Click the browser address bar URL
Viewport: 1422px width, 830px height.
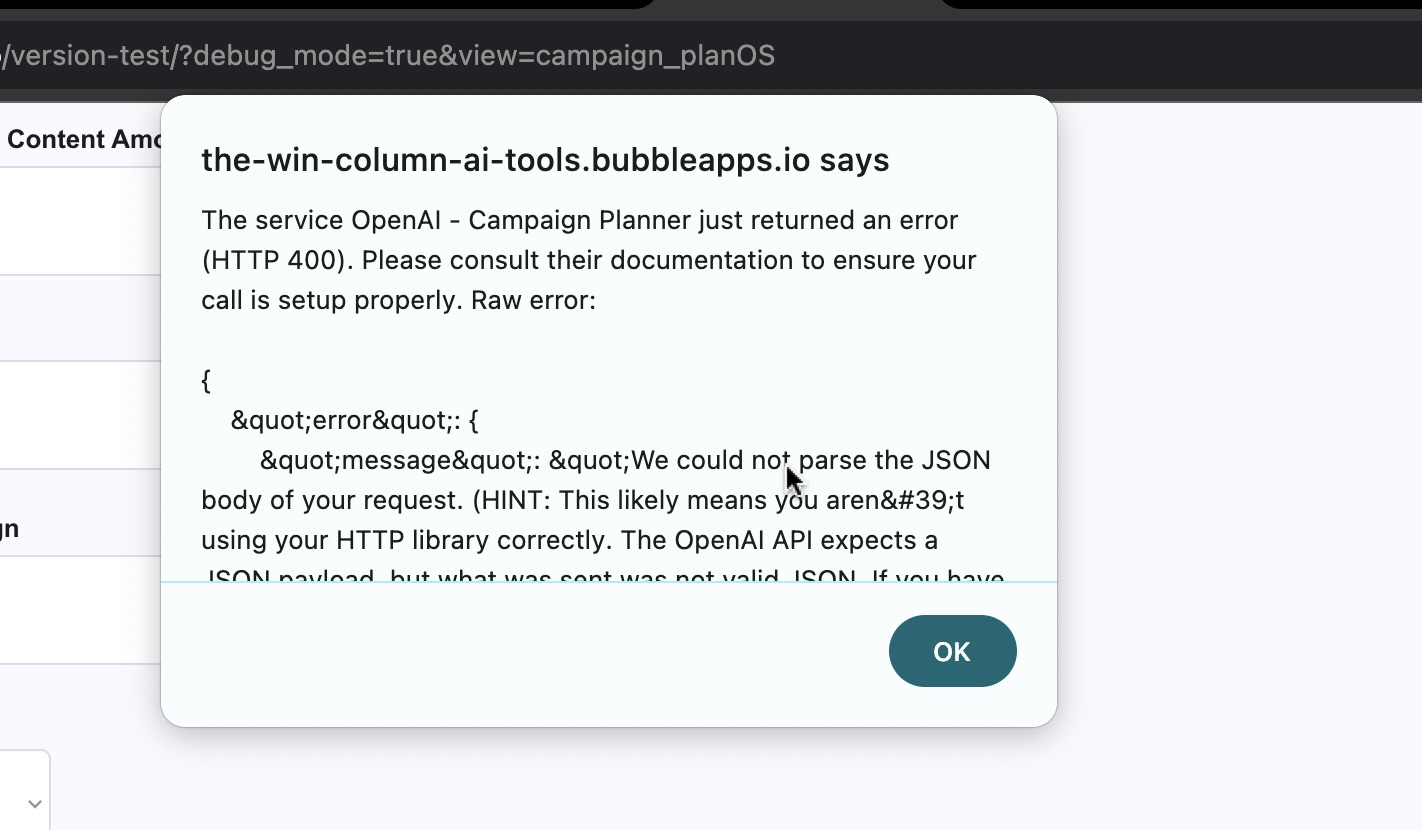point(388,55)
